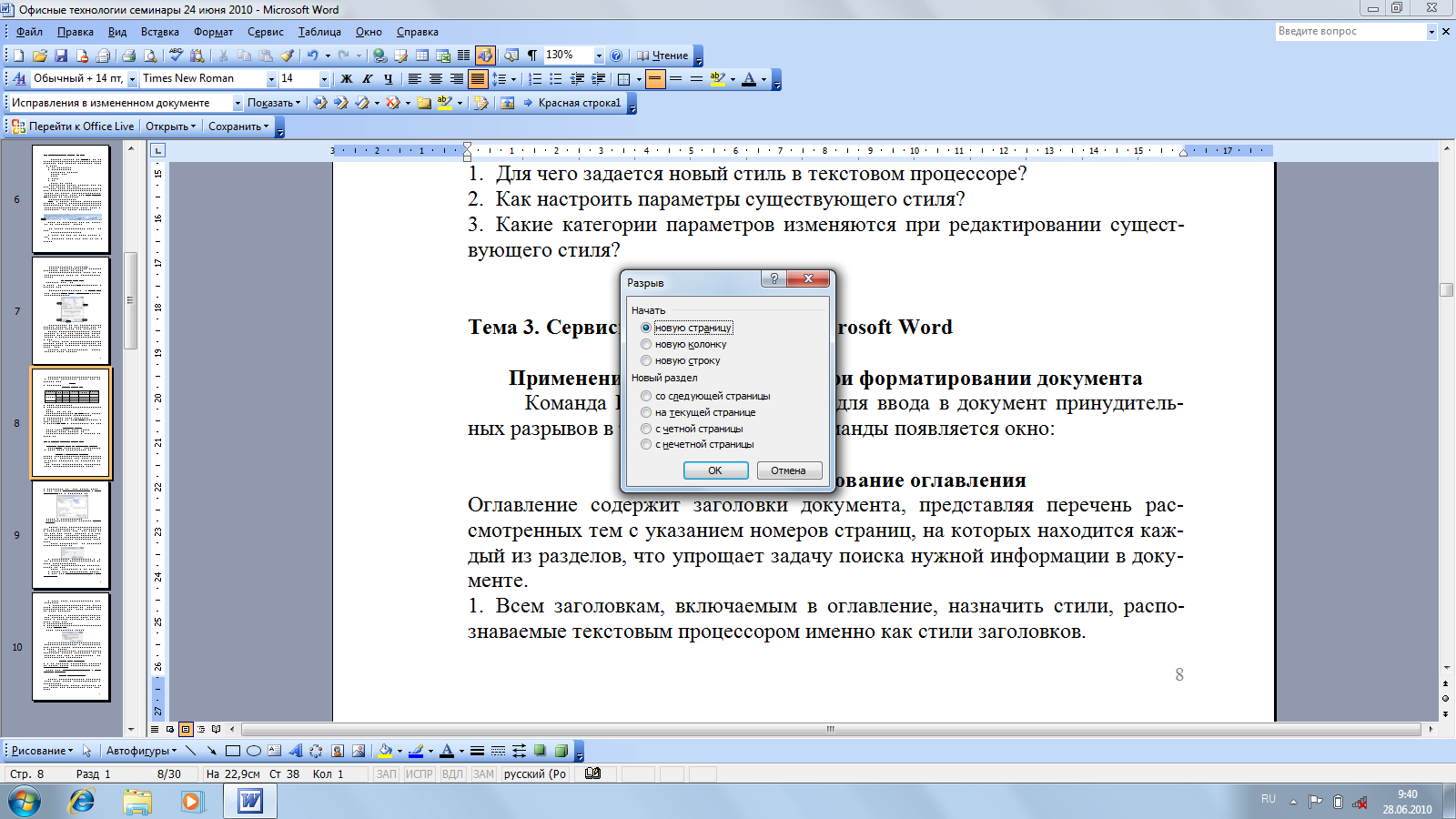Image resolution: width=1456 pixels, height=819 pixels.
Task: Select the Oval drawing tool
Action: coord(253,751)
